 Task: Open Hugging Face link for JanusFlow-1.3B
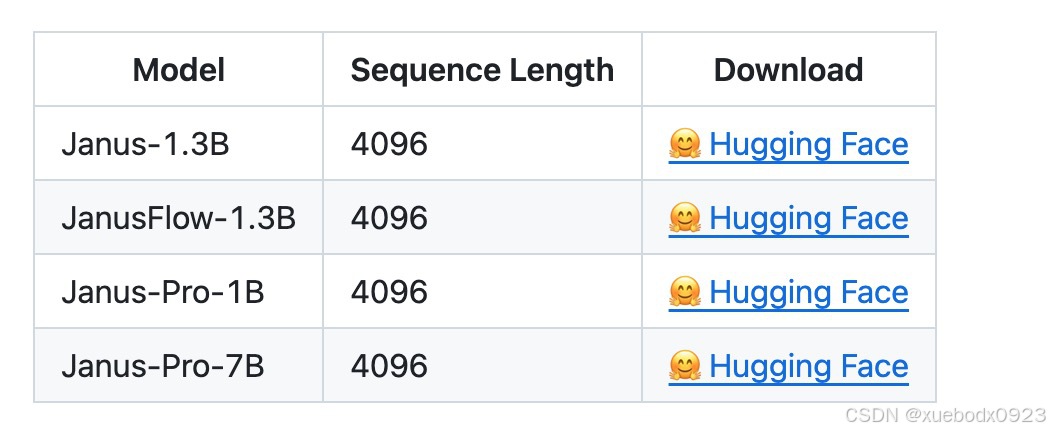[808, 218]
